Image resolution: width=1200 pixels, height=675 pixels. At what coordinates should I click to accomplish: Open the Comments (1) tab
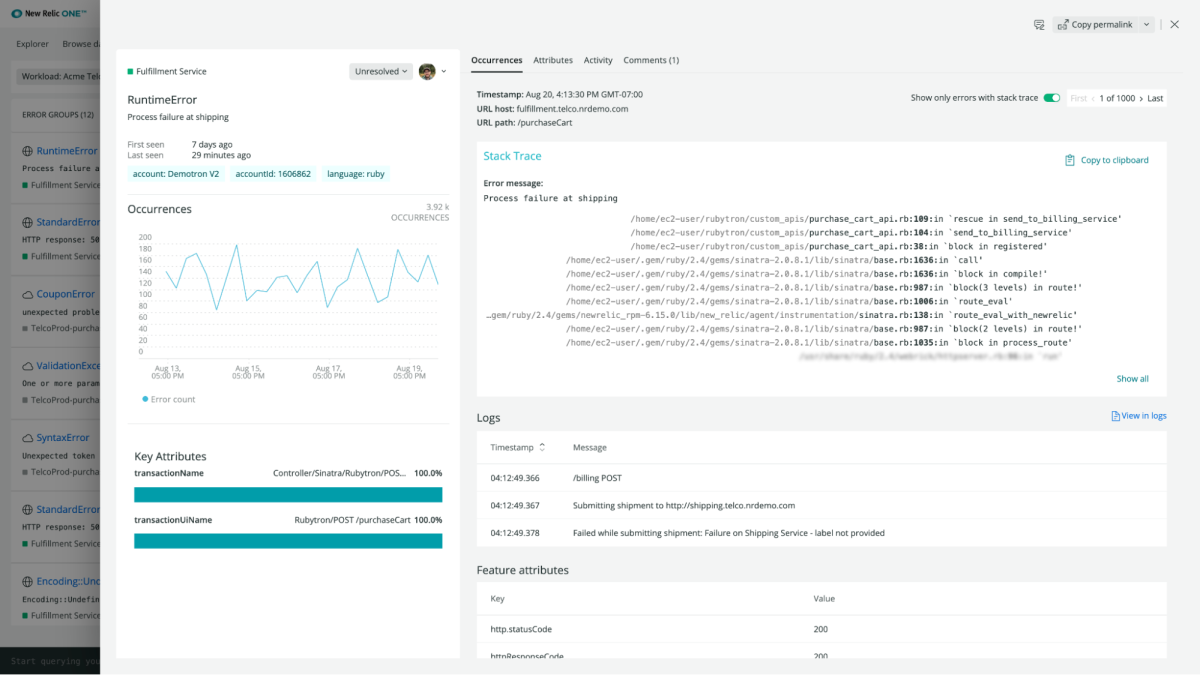click(651, 60)
